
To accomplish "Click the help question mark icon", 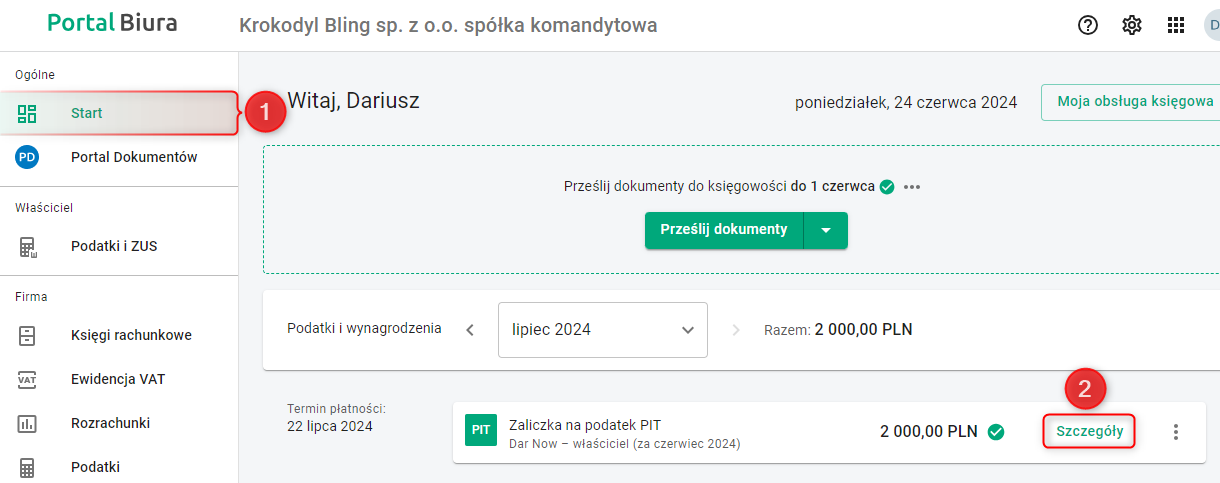I will point(1088,25).
